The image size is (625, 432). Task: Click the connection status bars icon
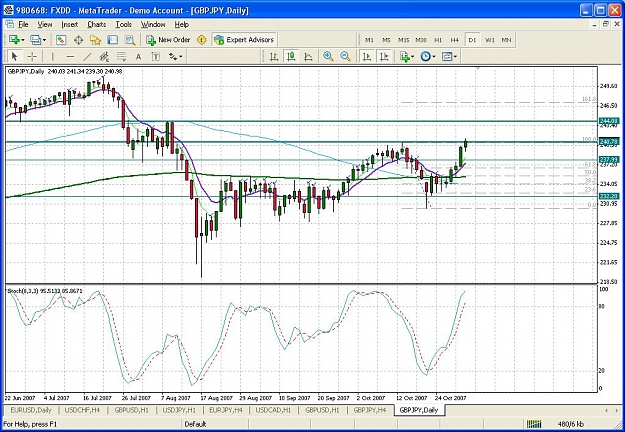tap(534, 424)
